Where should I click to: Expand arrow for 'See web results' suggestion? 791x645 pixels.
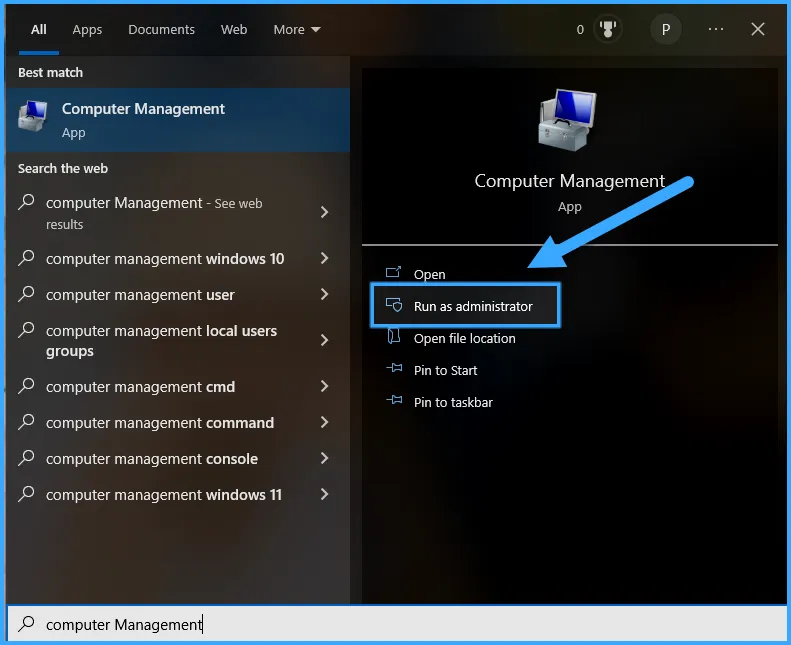[324, 212]
